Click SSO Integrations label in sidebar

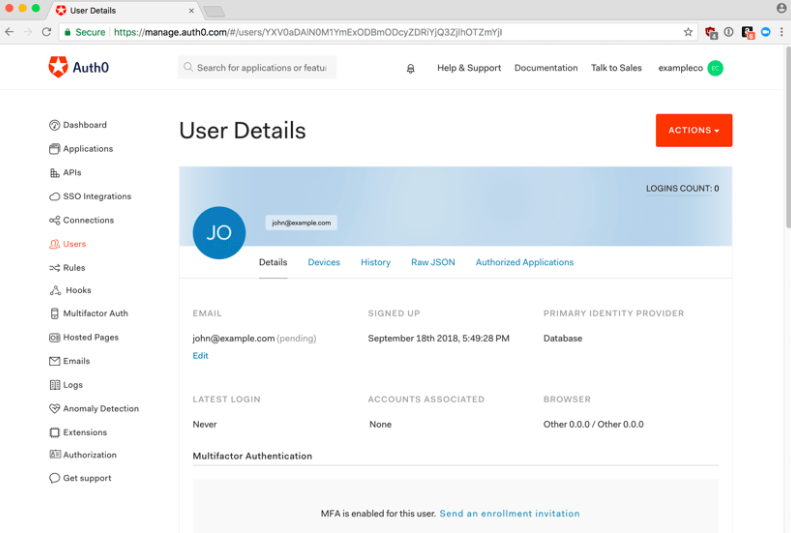click(97, 196)
